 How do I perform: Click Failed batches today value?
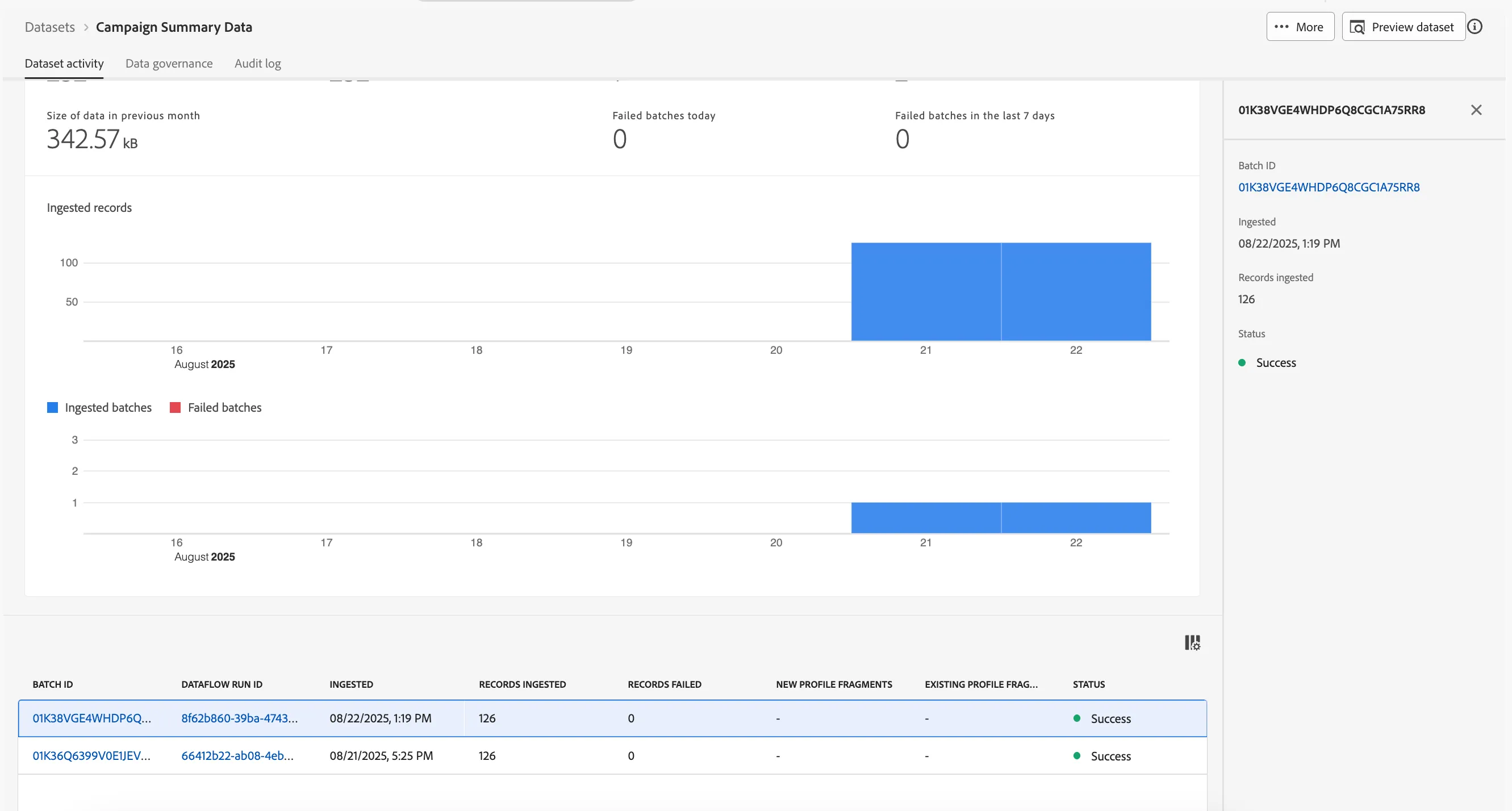pos(619,140)
